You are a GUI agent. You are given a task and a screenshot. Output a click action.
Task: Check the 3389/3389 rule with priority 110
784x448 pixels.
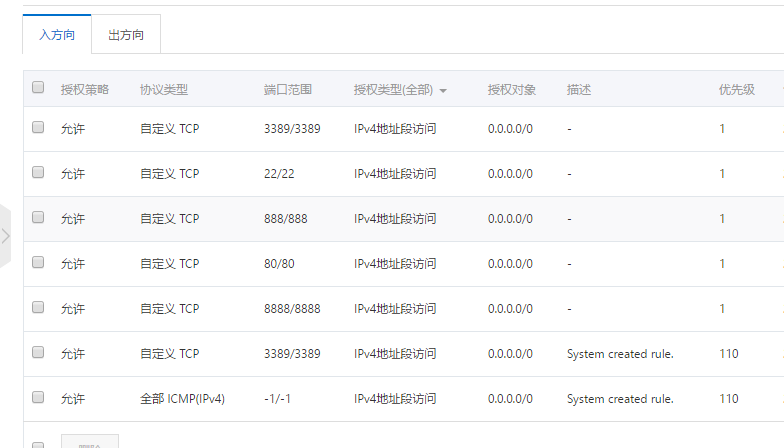tap(38, 352)
